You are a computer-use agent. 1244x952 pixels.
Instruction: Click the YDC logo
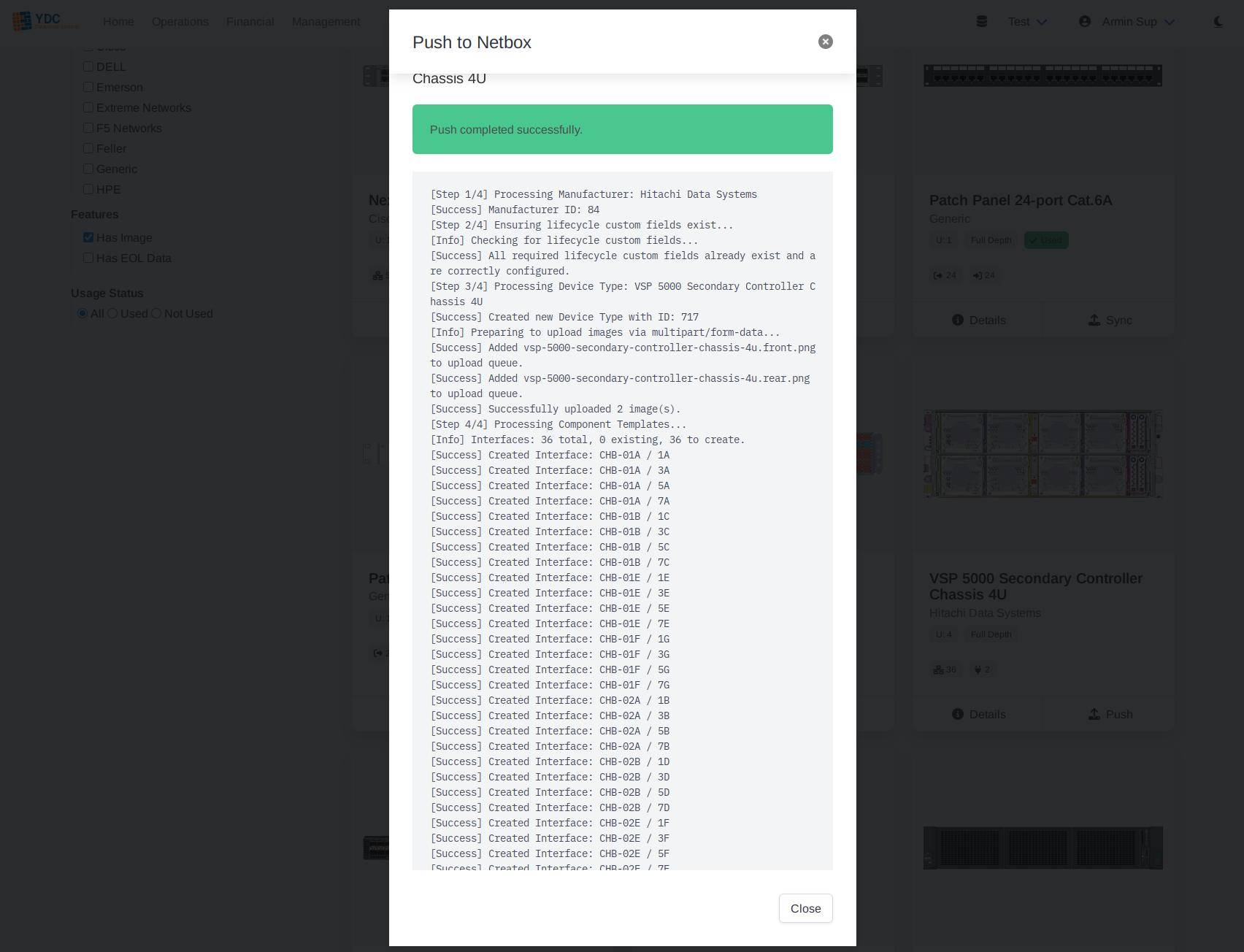tap(45, 20)
